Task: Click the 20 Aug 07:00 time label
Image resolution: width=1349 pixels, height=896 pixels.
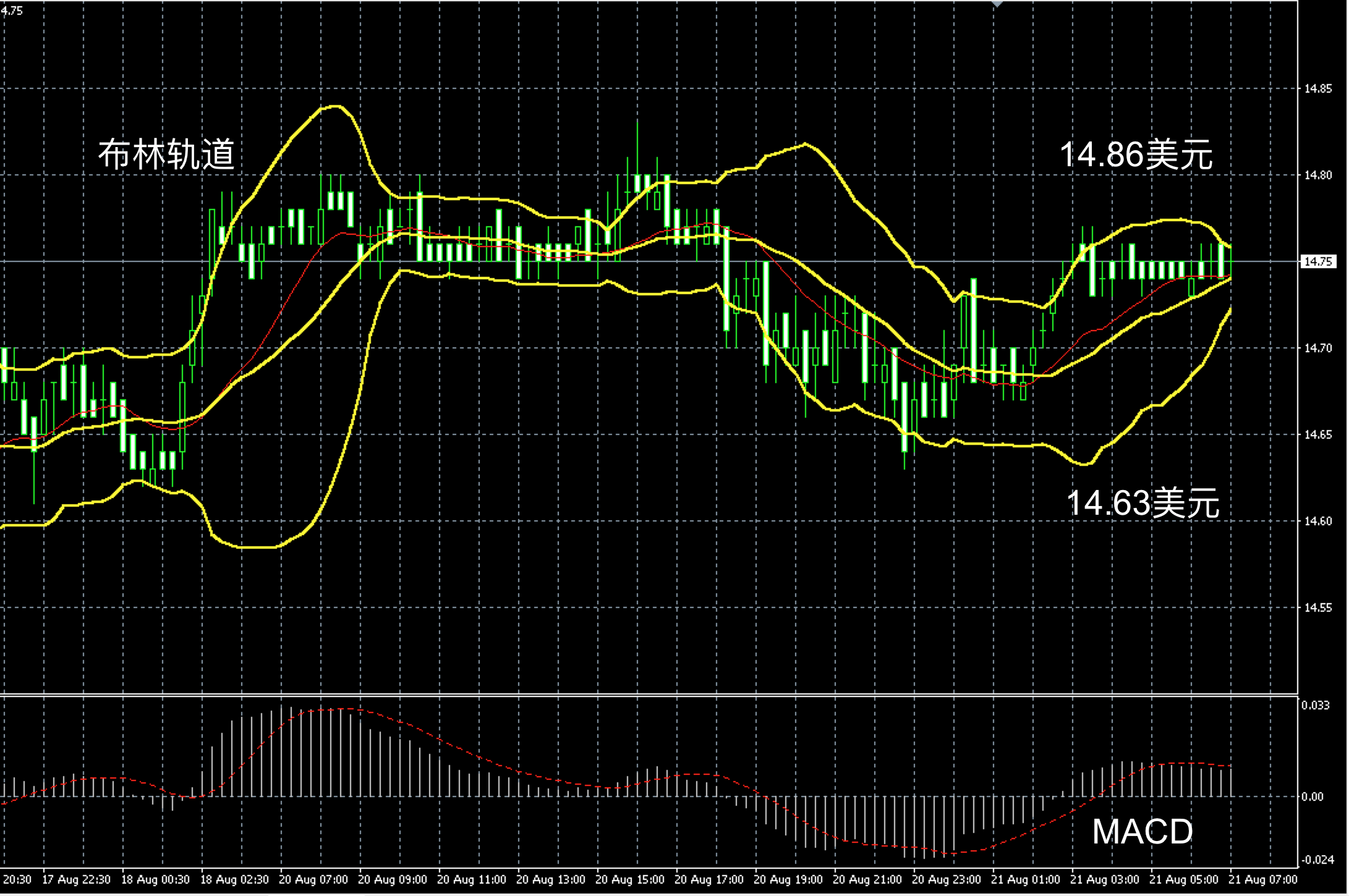Action: tap(313, 880)
